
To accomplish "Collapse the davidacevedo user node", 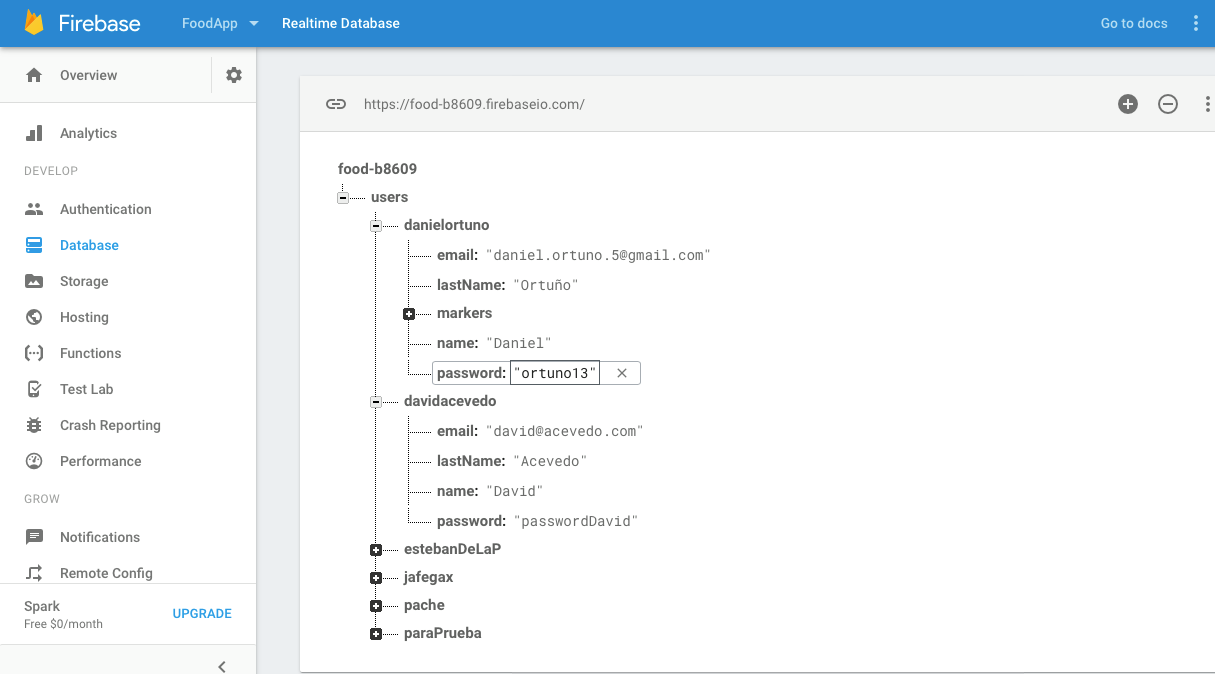I will coord(375,401).
